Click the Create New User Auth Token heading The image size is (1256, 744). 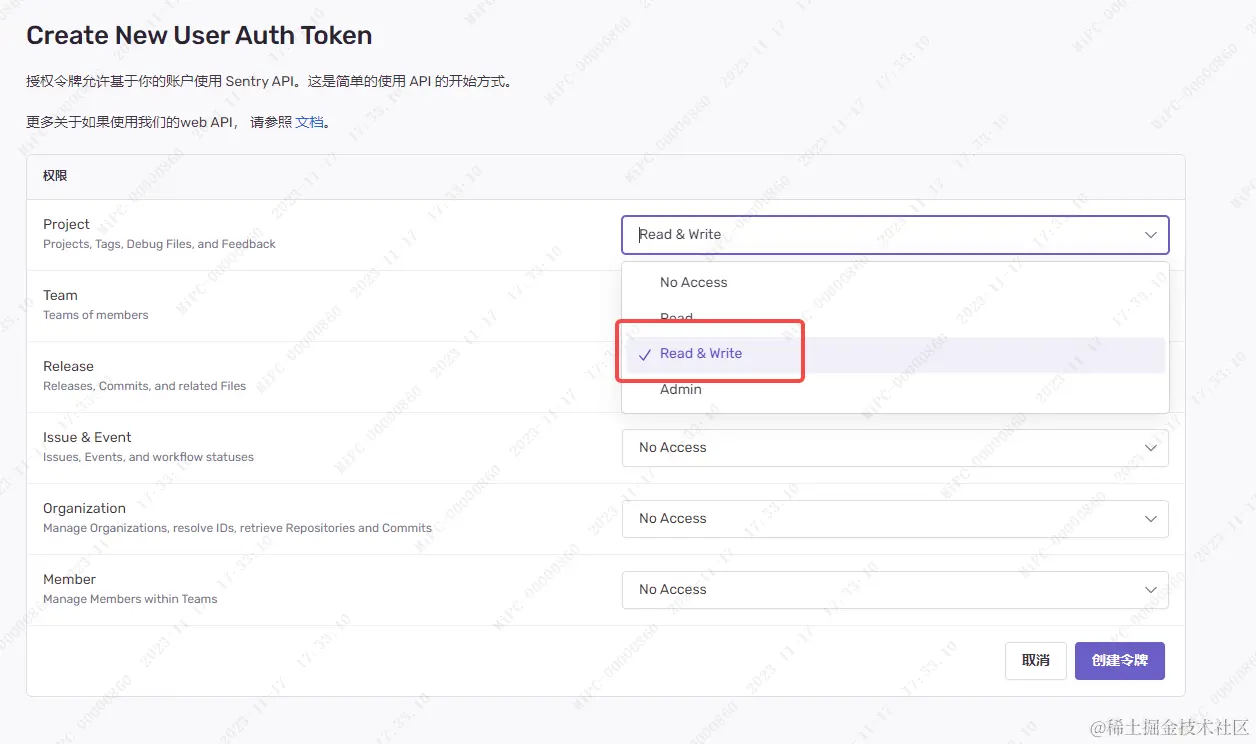pyautogui.click(x=199, y=36)
